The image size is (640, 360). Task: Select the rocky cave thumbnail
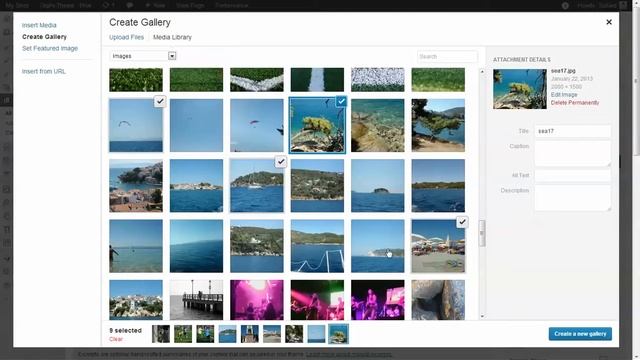tap(438, 300)
